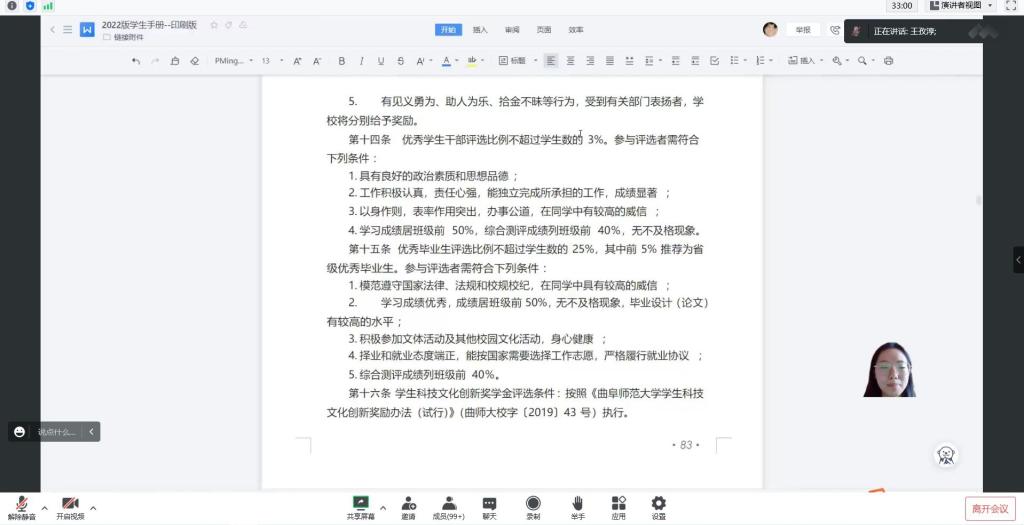Viewport: 1024px width, 525px height.
Task: Open the 邀请 invite icon
Action: [x=408, y=508]
